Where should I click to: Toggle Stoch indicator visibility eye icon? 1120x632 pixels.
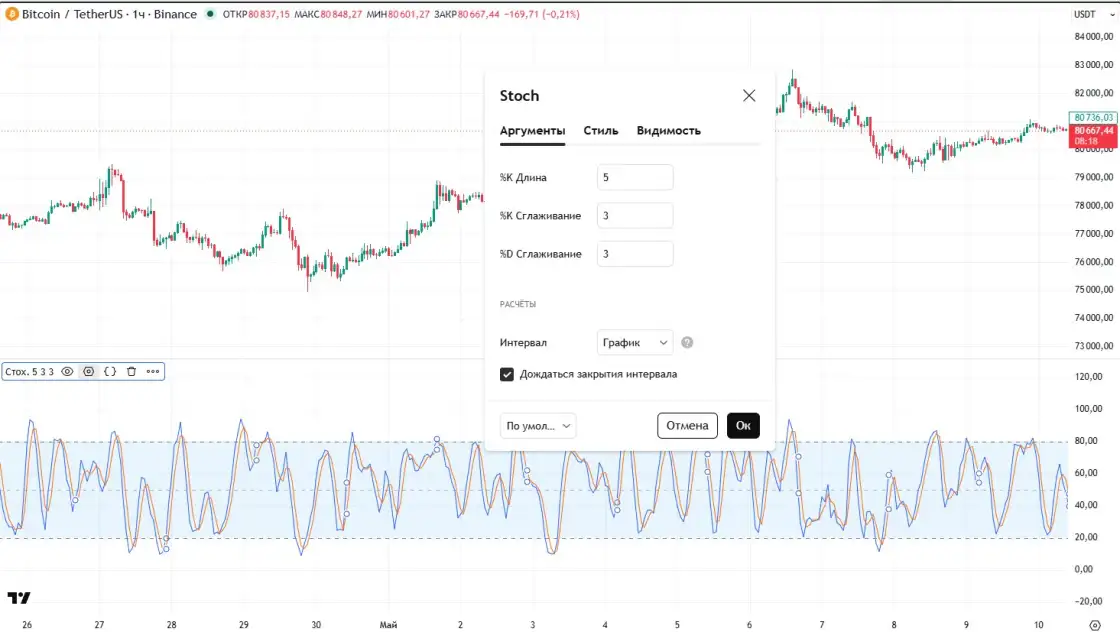click(67, 371)
